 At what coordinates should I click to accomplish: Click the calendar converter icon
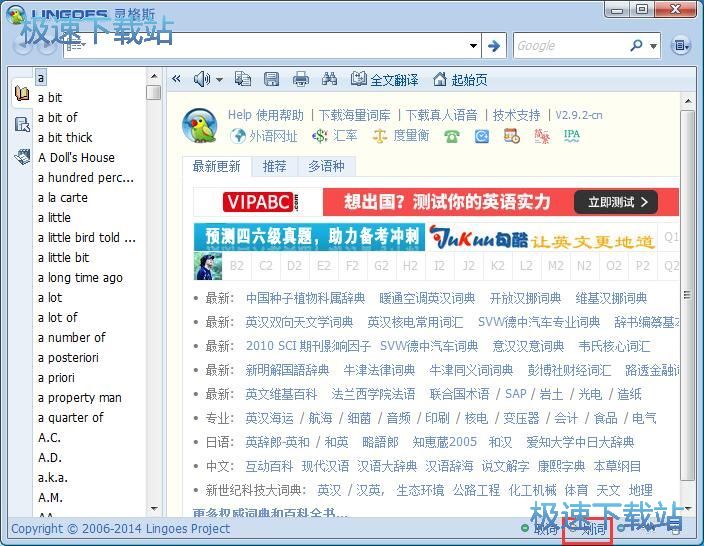point(512,136)
